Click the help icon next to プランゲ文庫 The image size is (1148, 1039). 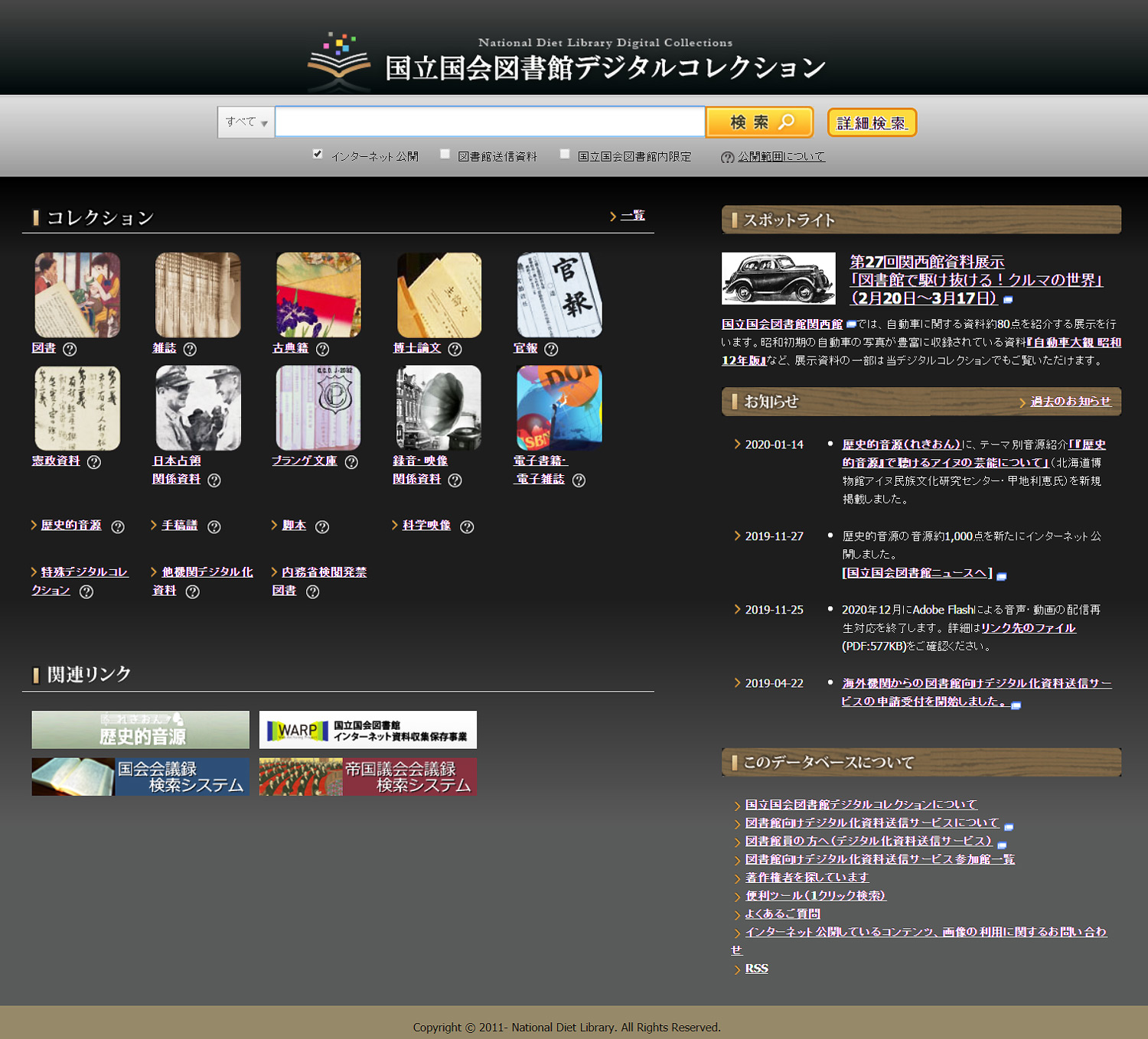point(351,462)
